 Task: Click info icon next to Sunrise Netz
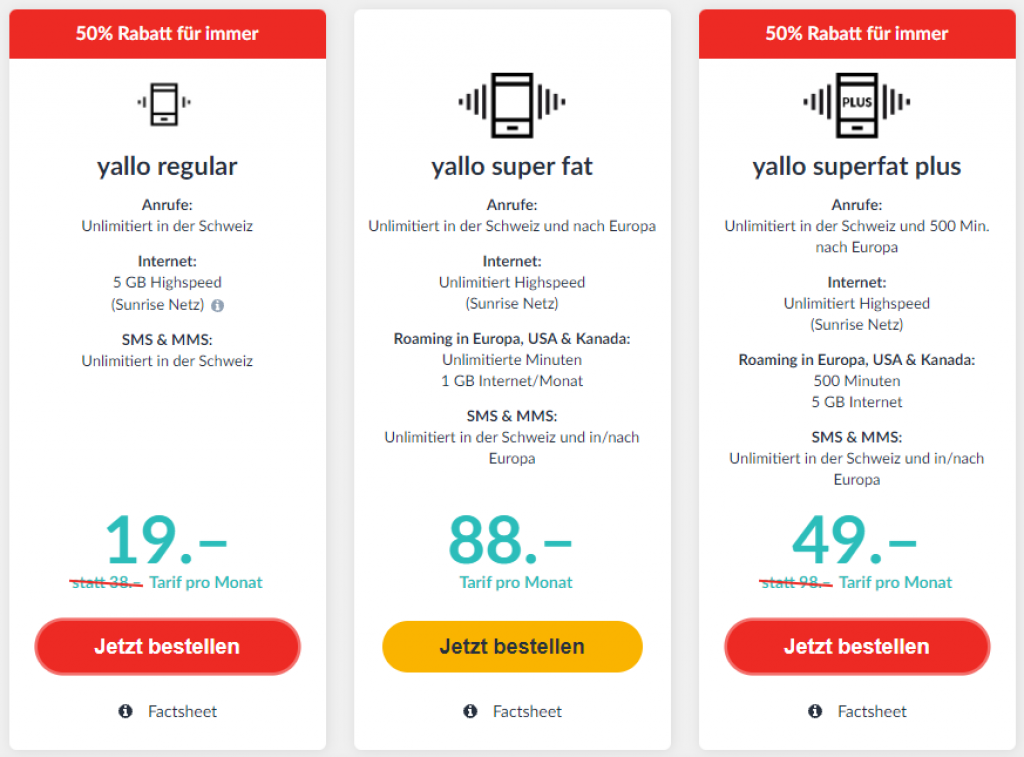[x=218, y=305]
